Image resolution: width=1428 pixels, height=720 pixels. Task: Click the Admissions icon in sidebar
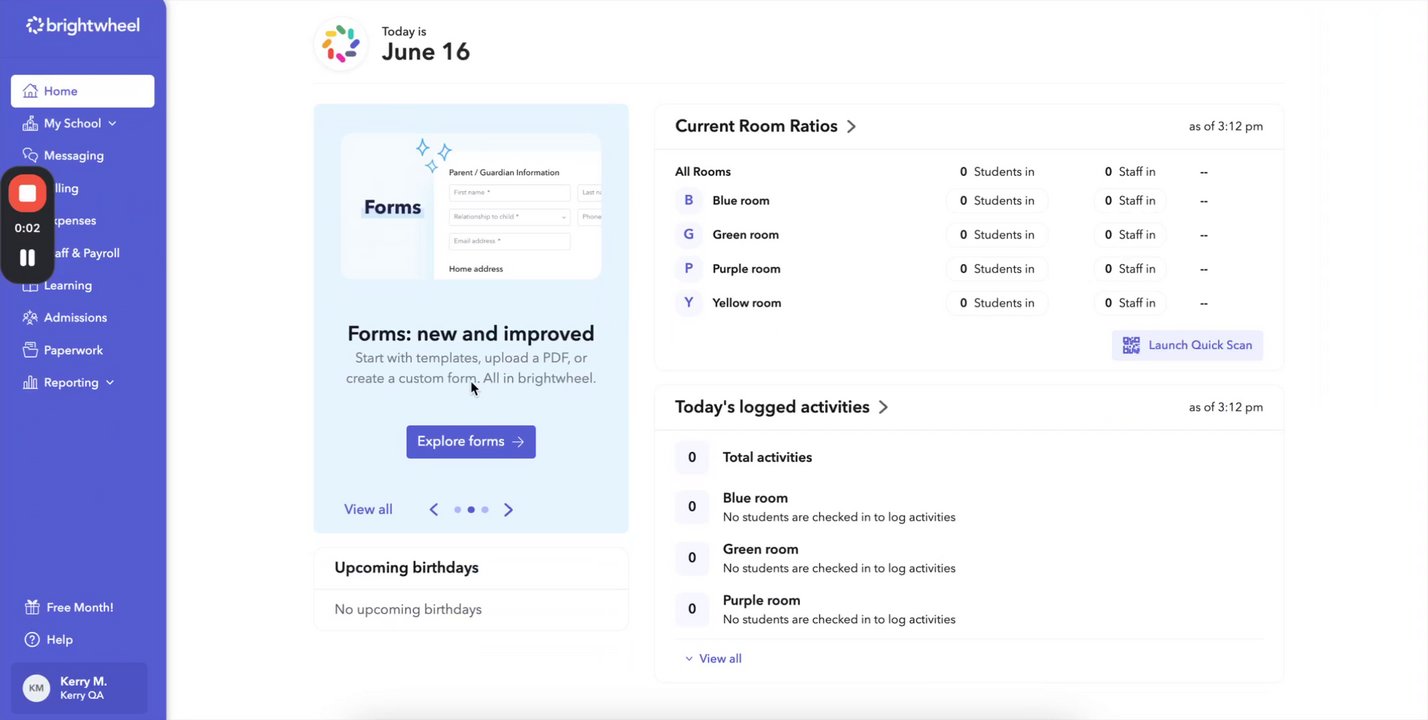30,317
